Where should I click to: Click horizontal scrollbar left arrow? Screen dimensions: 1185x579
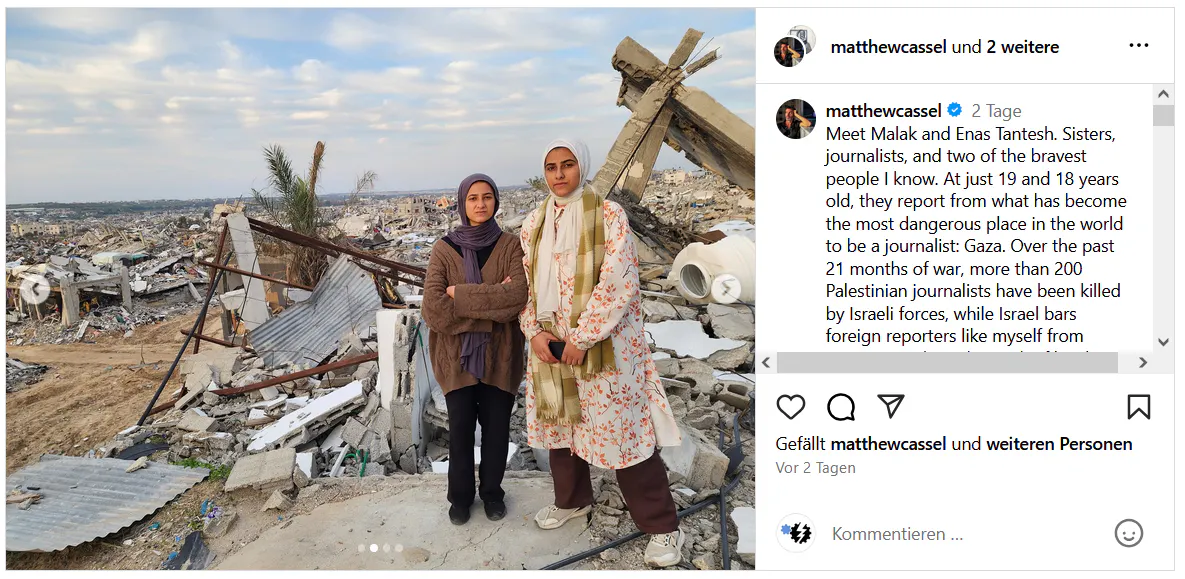[x=766, y=363]
